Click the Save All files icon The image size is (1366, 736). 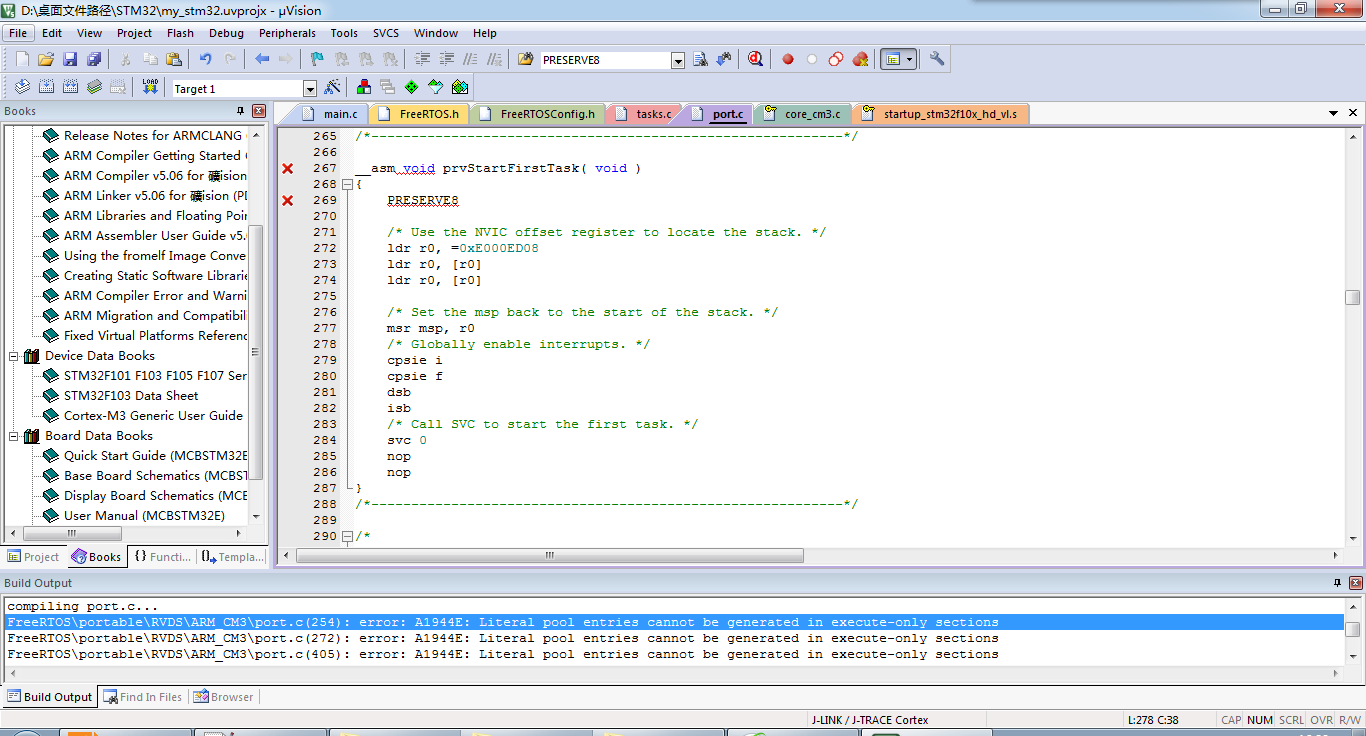point(93,60)
